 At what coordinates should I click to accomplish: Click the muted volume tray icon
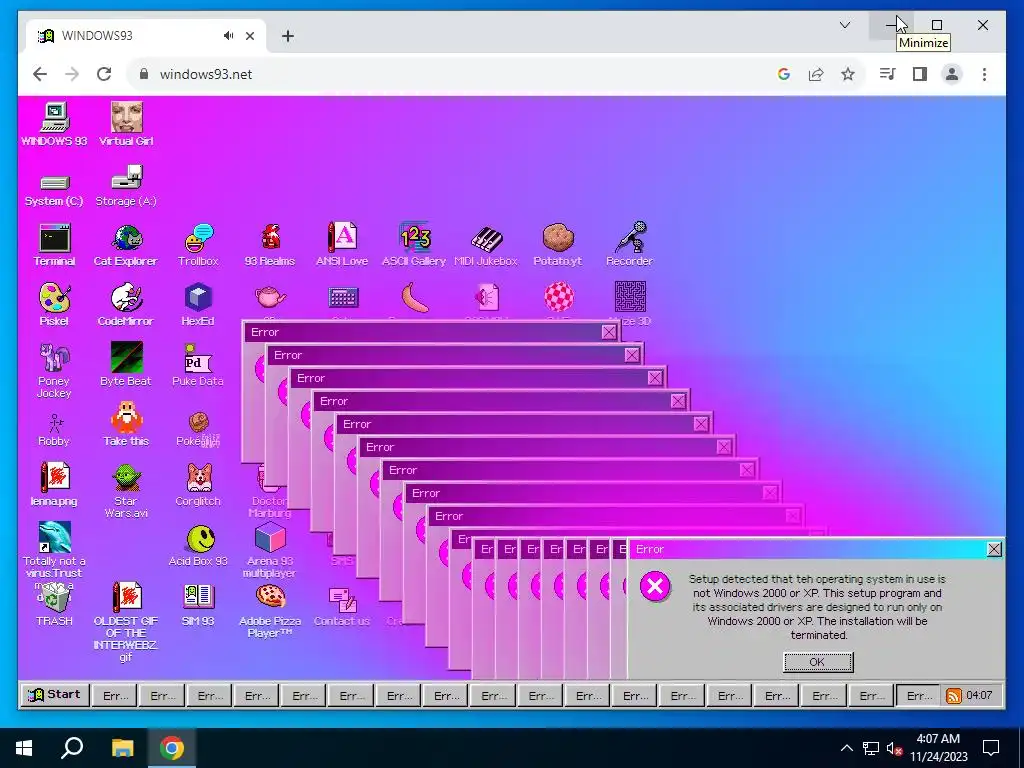(894, 748)
